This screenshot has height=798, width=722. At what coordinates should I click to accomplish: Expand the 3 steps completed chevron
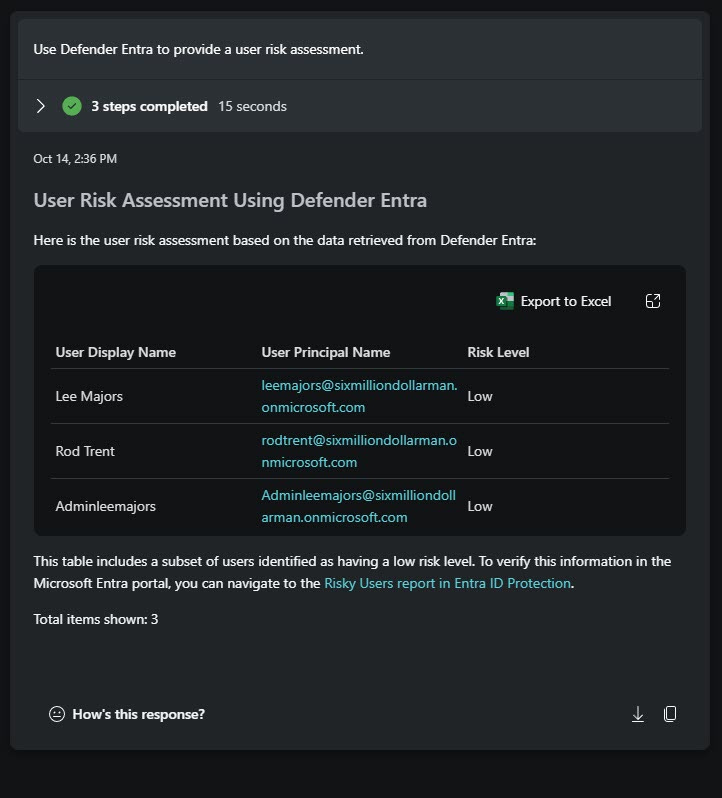[x=41, y=106]
